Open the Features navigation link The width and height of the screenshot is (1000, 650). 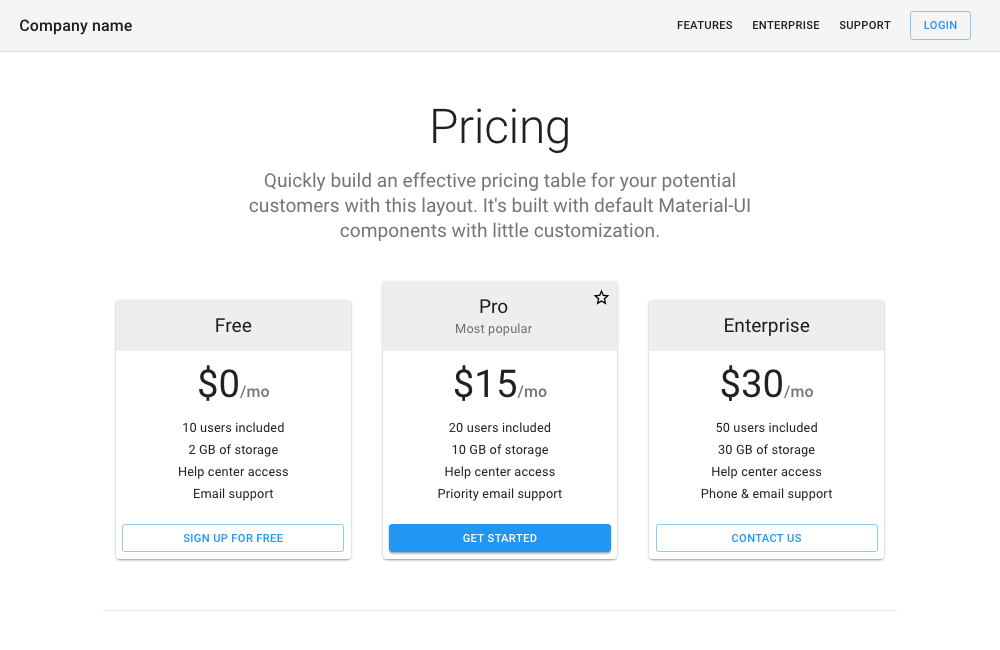(704, 26)
